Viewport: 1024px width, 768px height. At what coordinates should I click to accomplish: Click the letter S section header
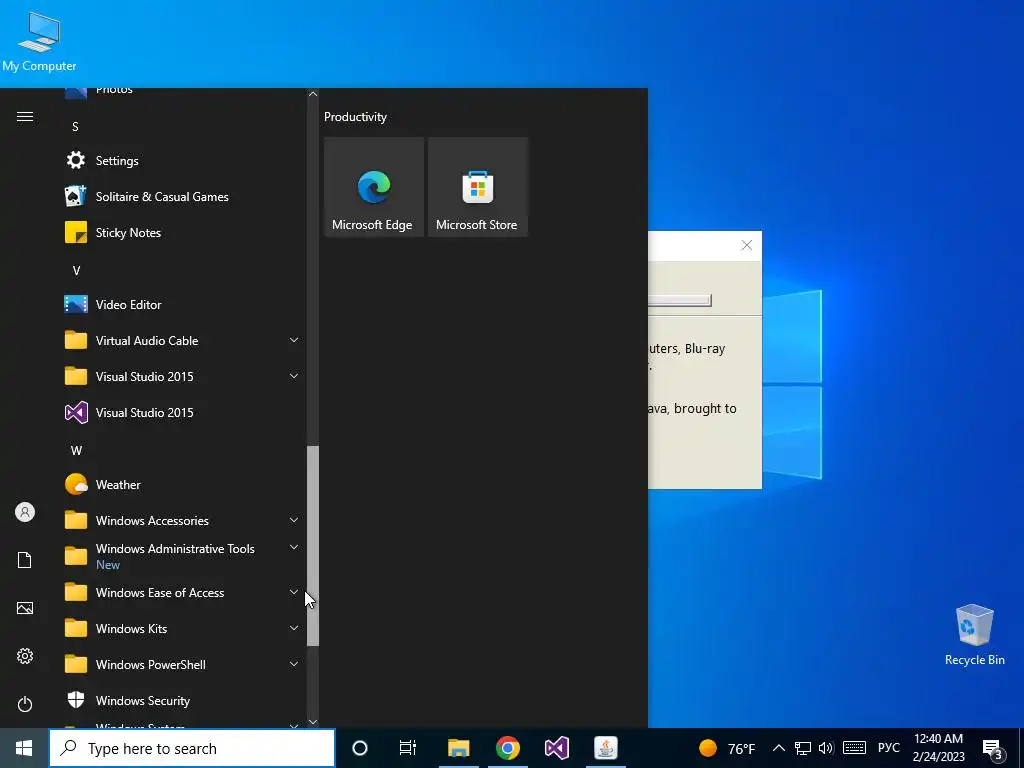click(75, 127)
